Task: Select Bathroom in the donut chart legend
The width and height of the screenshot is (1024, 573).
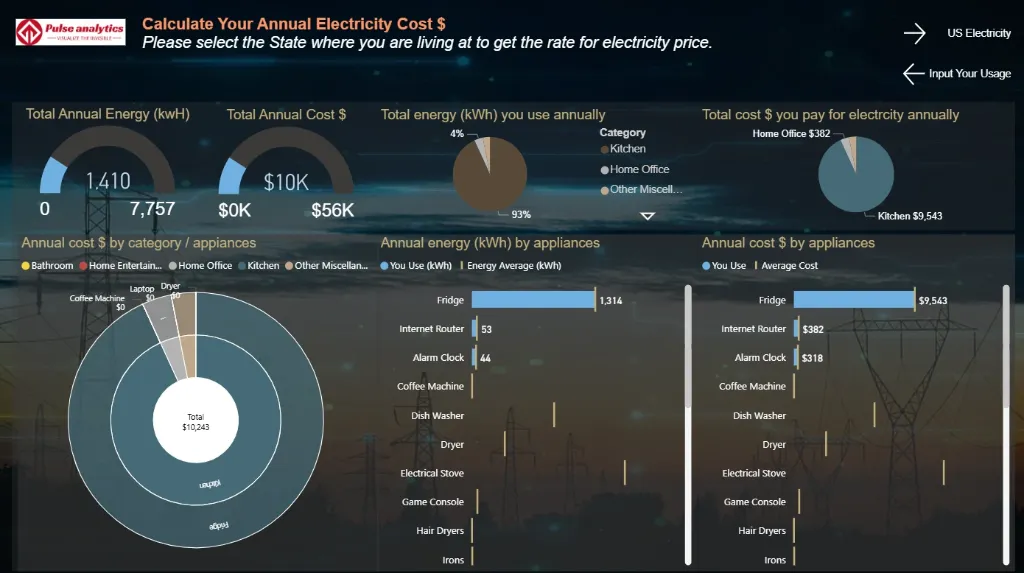Action: (51, 266)
